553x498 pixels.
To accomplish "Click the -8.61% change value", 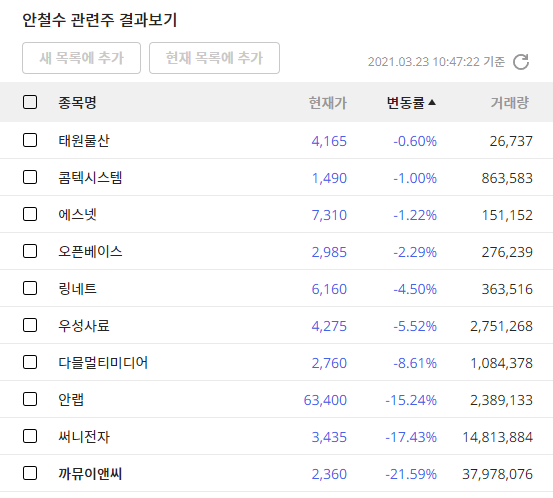I will click(415, 364).
